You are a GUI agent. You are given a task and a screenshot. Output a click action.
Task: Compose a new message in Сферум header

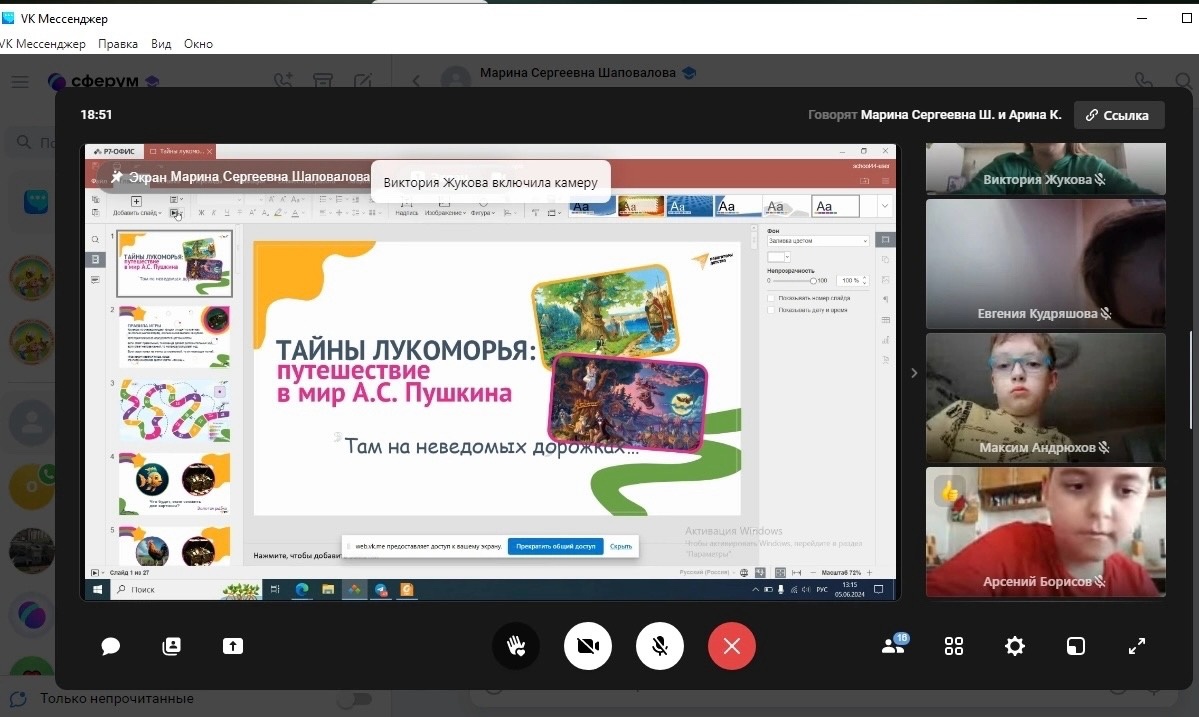coord(362,80)
